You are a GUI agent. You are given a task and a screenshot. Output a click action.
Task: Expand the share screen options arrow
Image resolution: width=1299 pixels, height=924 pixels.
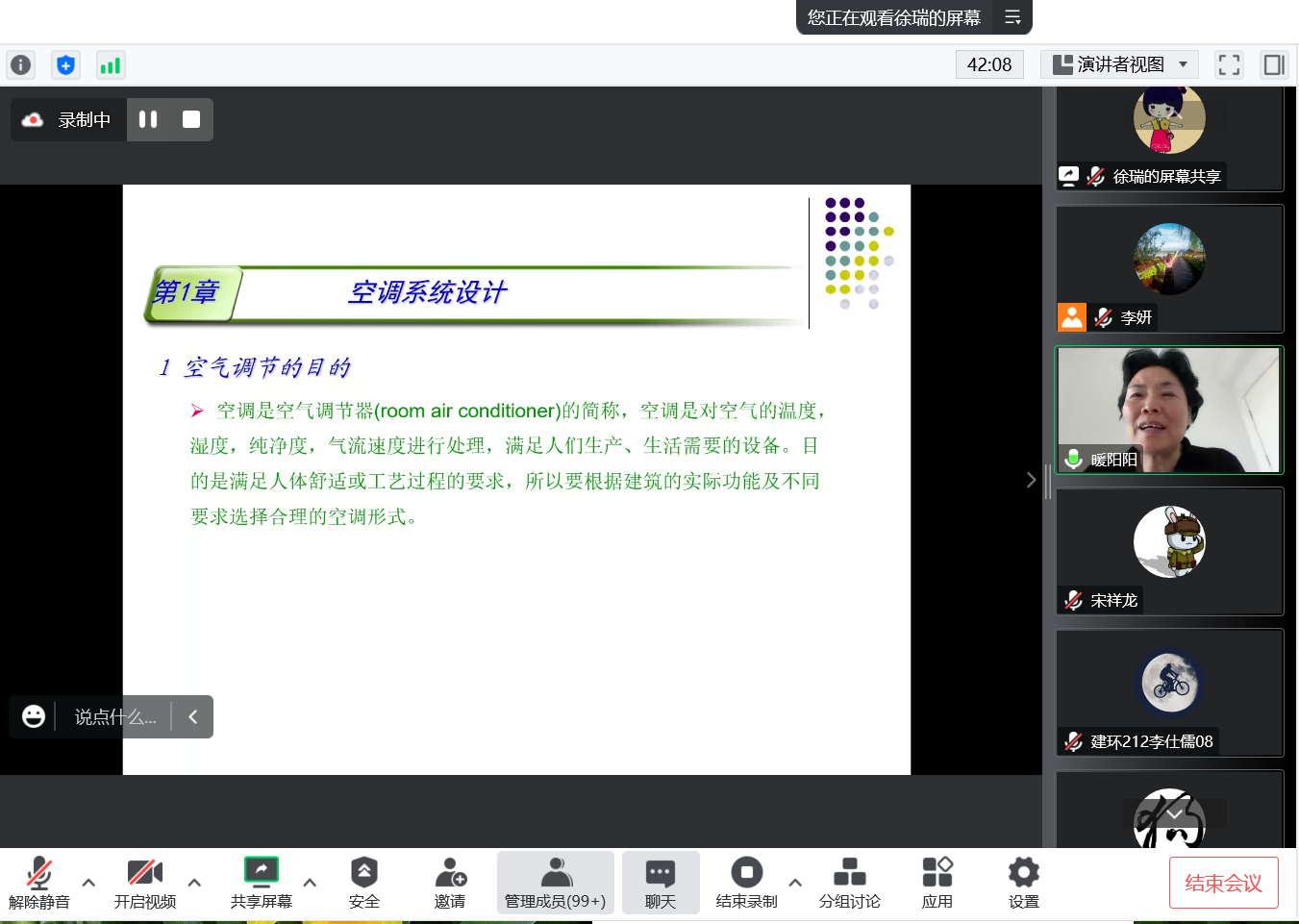coord(310,882)
